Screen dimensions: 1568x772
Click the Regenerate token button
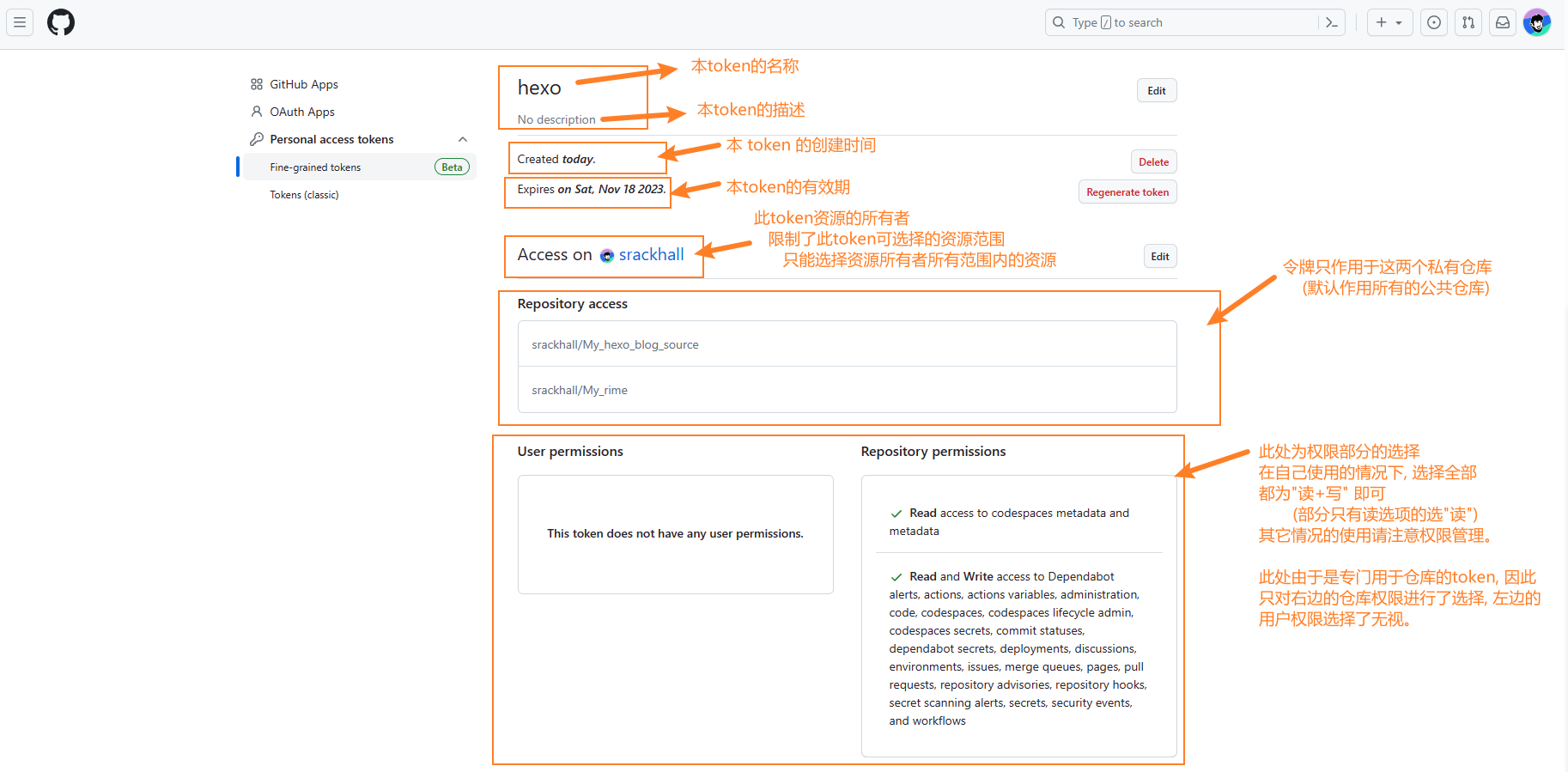(1127, 192)
